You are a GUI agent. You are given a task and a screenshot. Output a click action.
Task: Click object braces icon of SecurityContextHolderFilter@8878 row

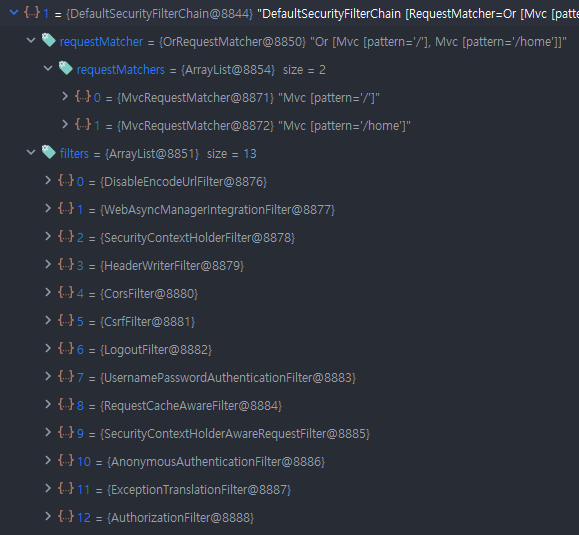coord(66,236)
